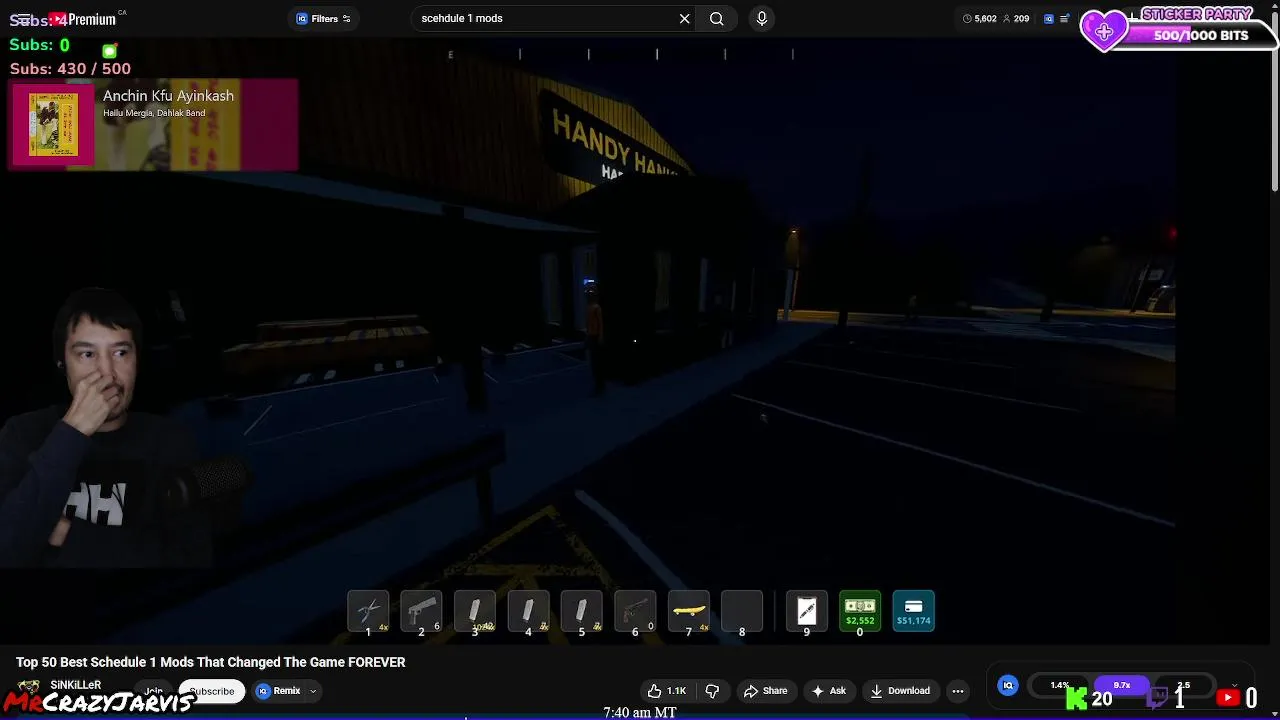
Task: Select the magazine in hotbar slot 3
Action: pos(475,612)
